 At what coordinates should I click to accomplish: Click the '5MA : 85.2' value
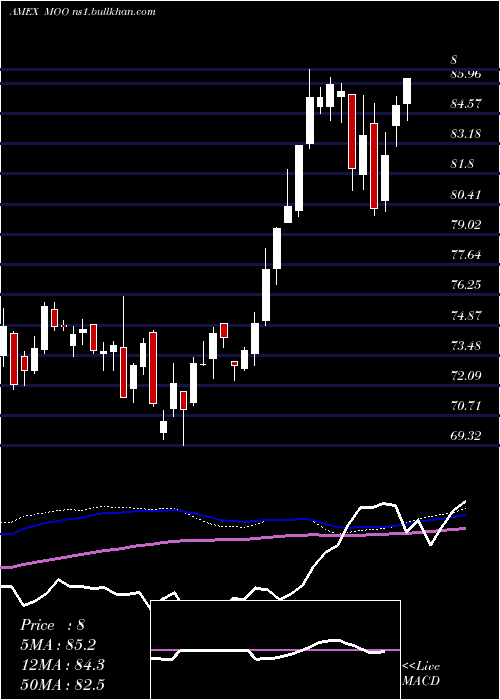point(58,645)
